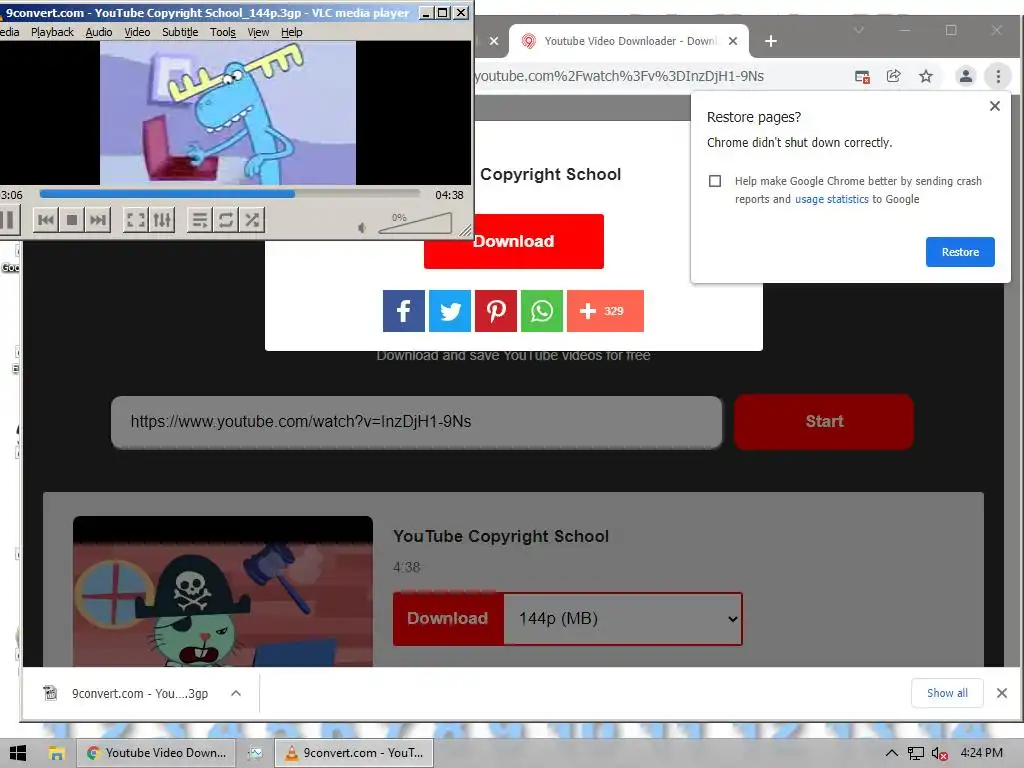Open VLC Audio menu

[x=99, y=32]
